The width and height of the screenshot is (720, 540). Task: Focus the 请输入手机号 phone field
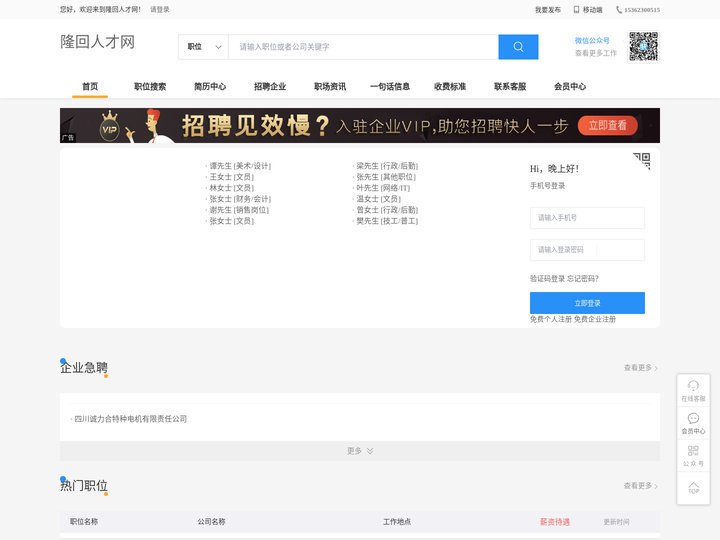pos(587,218)
